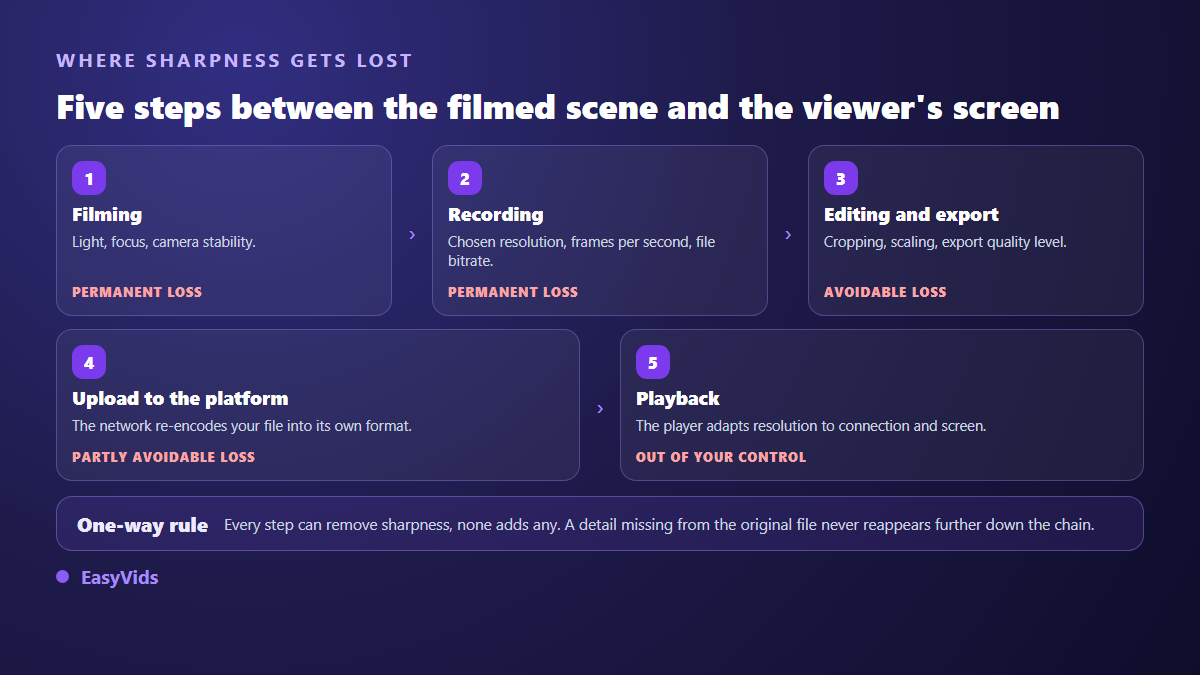1200x675 pixels.
Task: Click the step 2 number badge
Action: [465, 178]
